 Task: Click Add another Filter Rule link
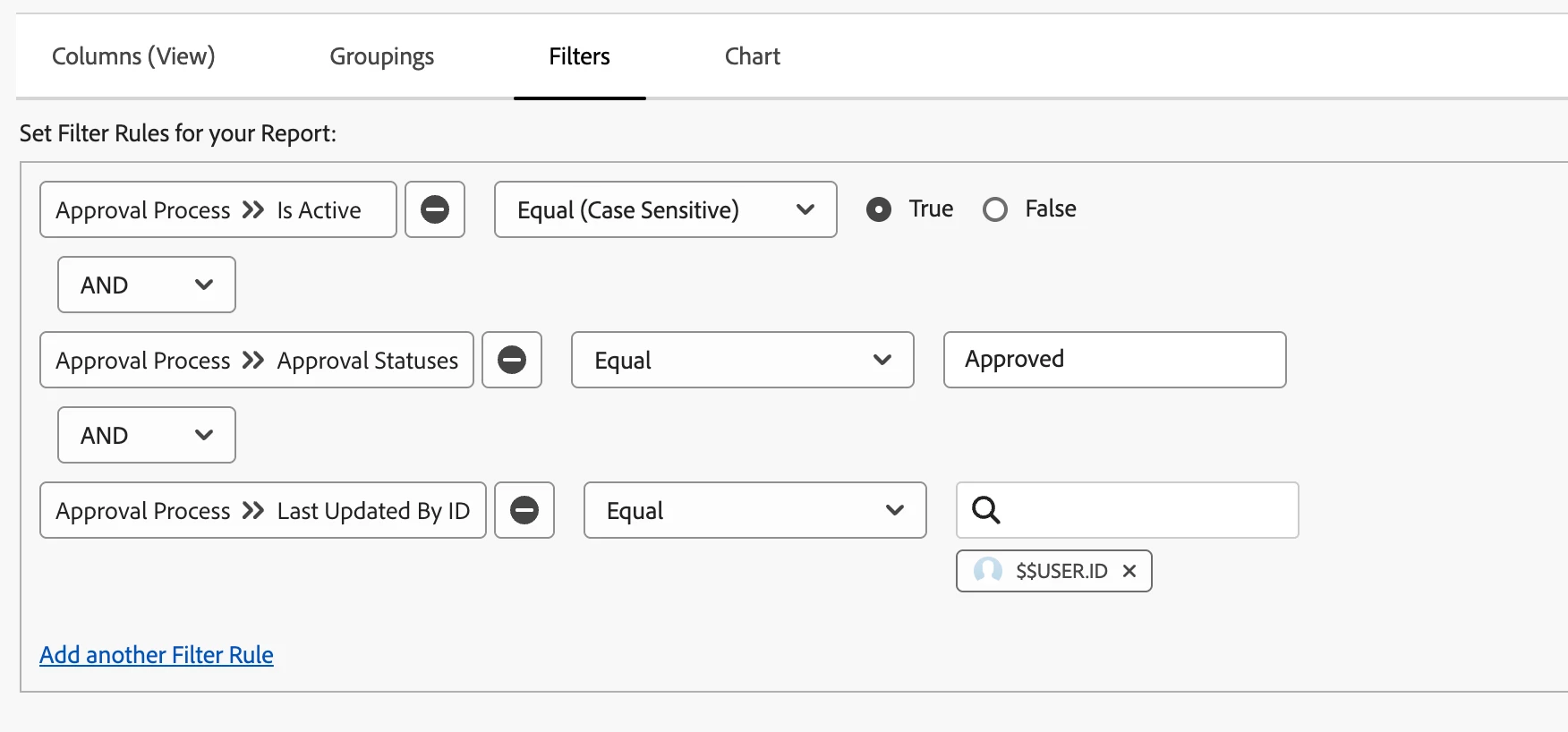coord(157,655)
